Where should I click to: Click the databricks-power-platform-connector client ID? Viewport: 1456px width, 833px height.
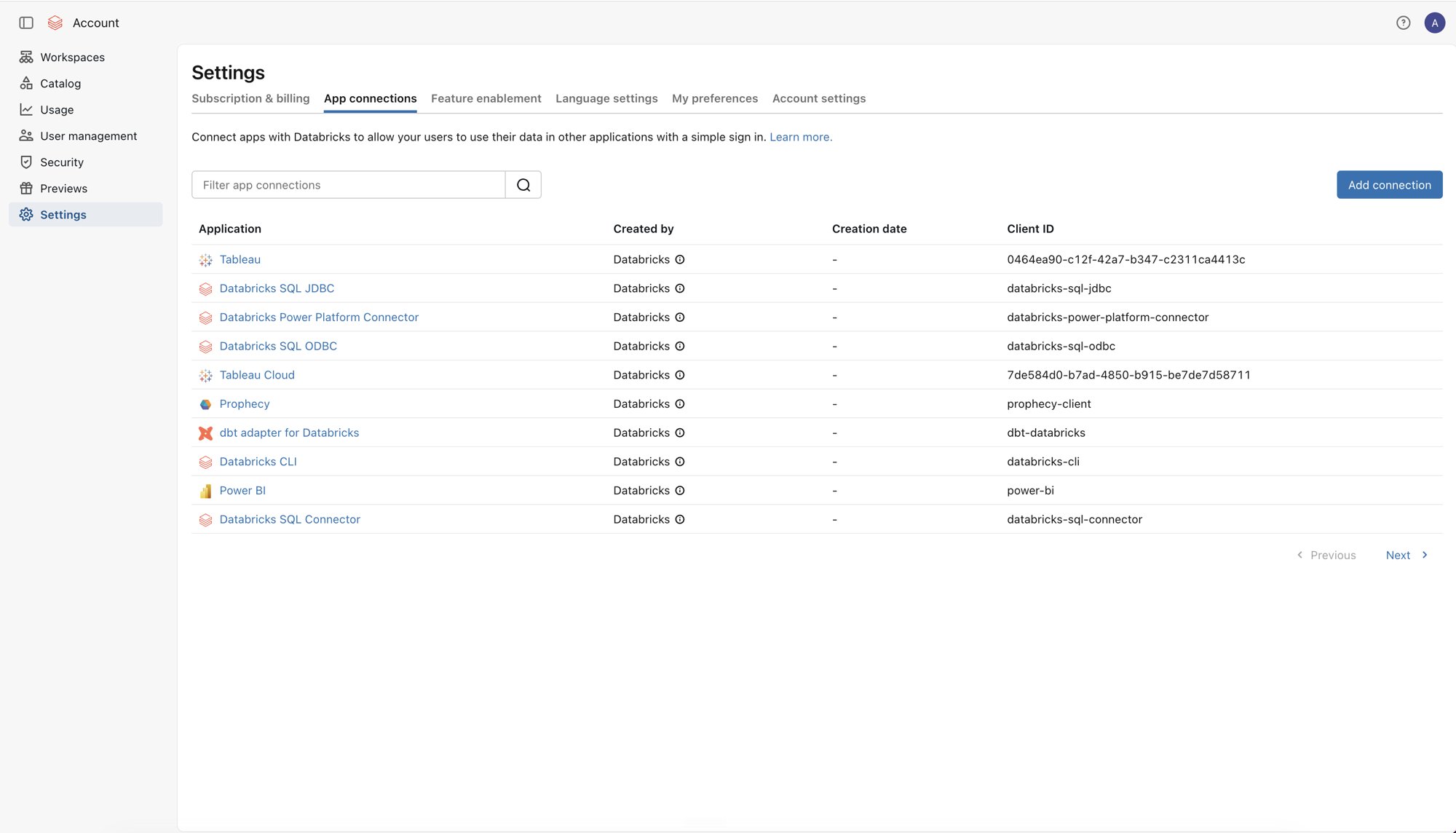click(1107, 317)
